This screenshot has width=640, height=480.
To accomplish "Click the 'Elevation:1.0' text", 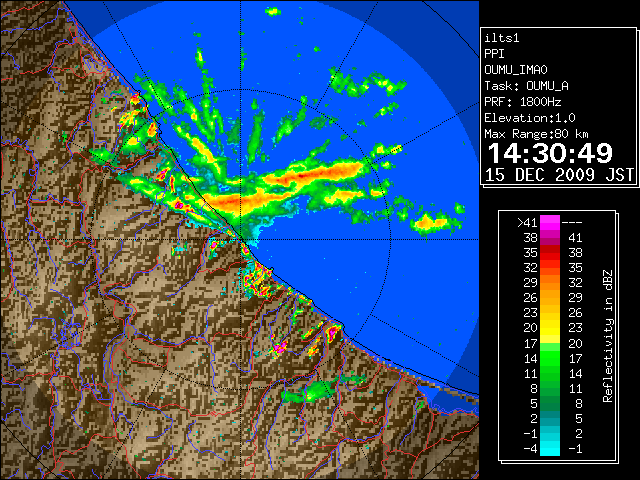I will [530, 118].
